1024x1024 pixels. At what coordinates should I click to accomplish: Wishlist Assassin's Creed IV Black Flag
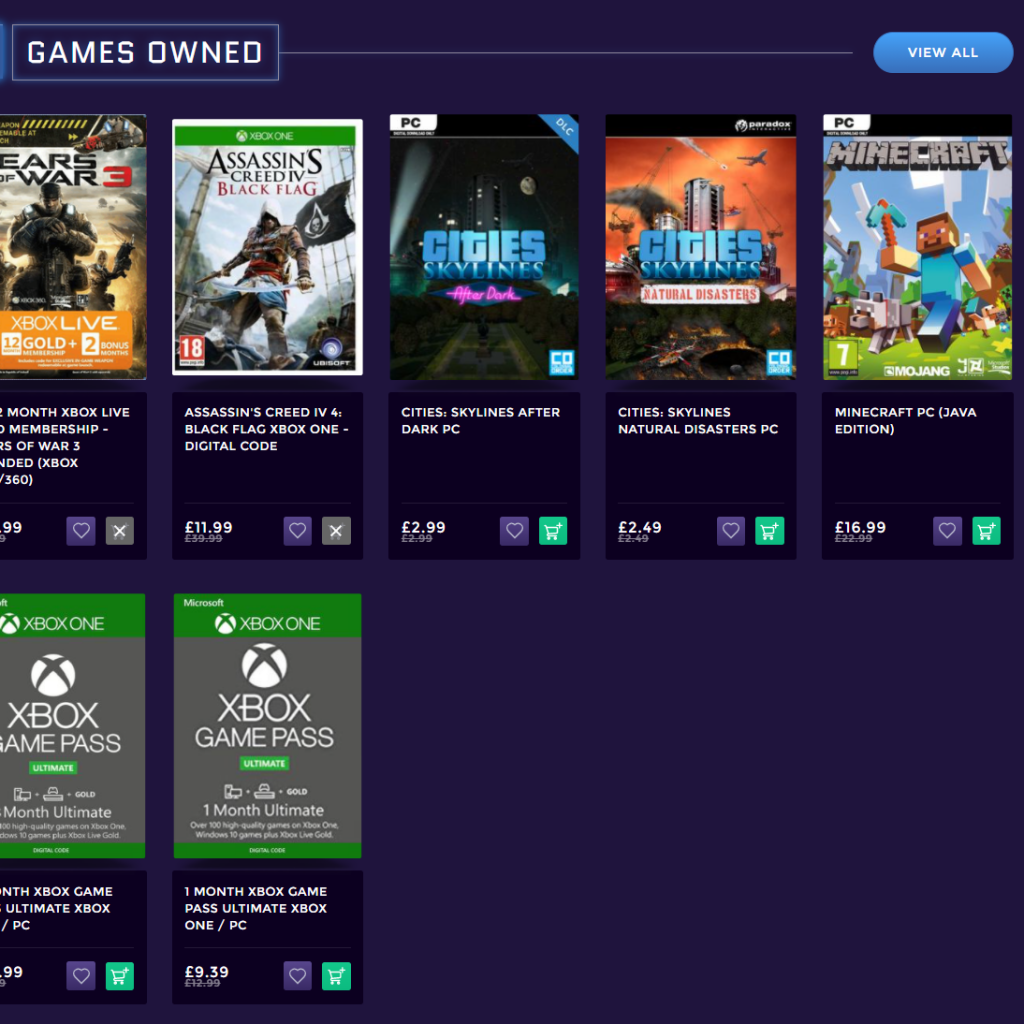[297, 531]
